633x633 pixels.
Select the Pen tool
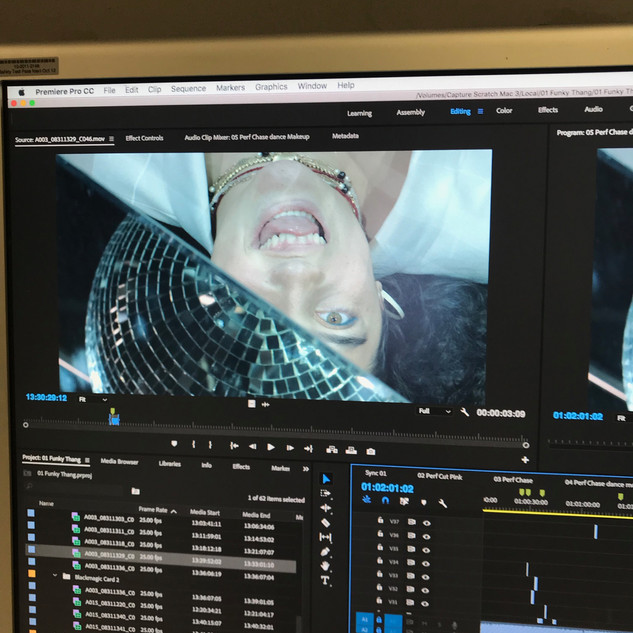325,551
